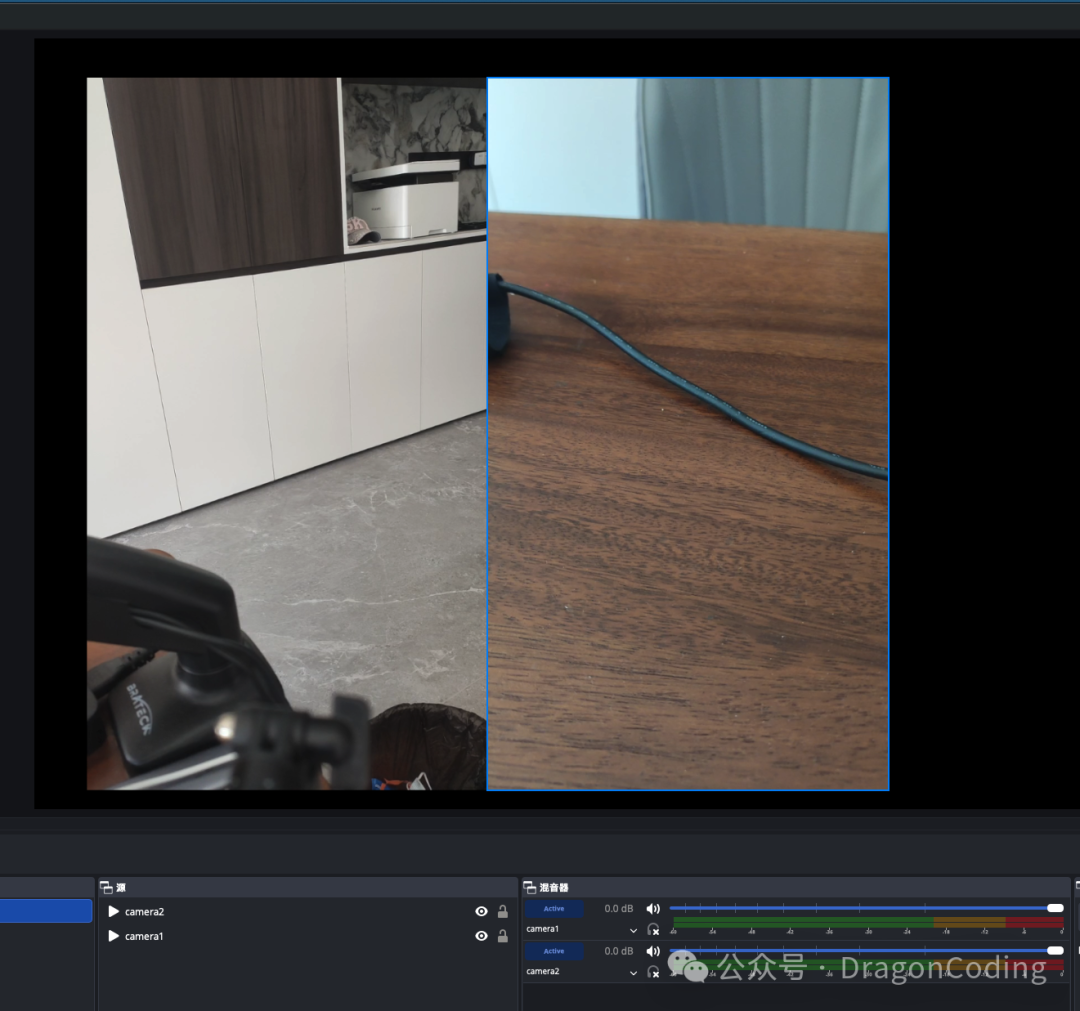Open the camera2 mixer options chevron
Image resolution: width=1080 pixels, height=1011 pixels.
pos(633,972)
